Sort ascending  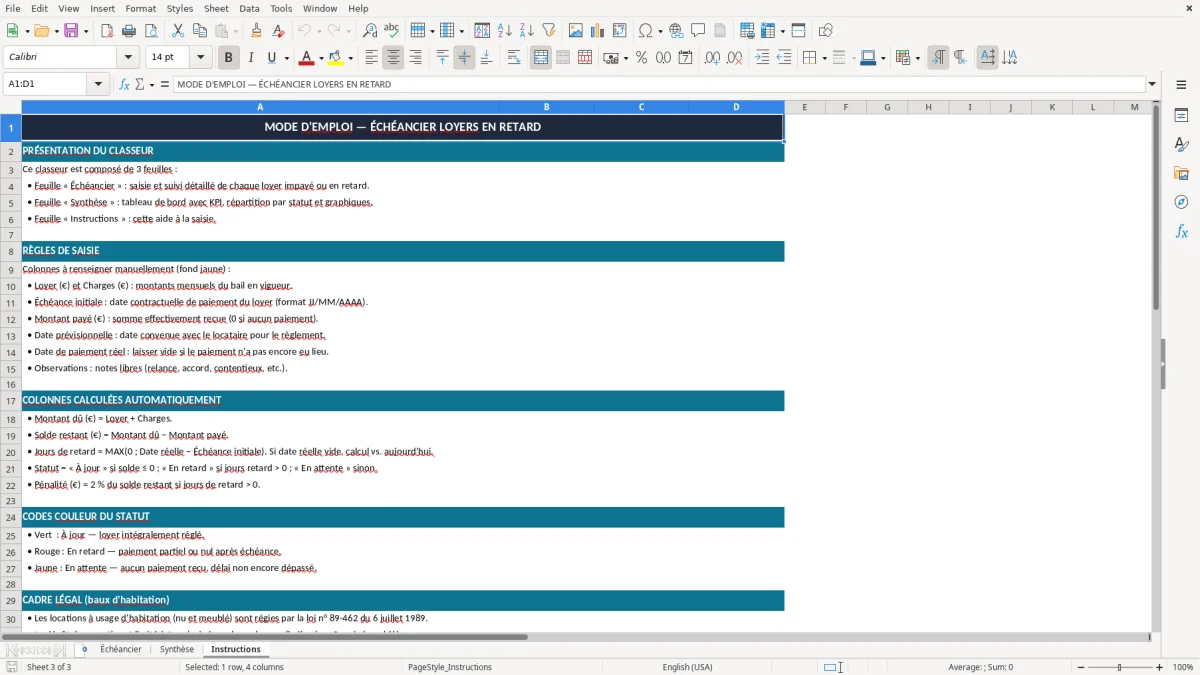505,31
